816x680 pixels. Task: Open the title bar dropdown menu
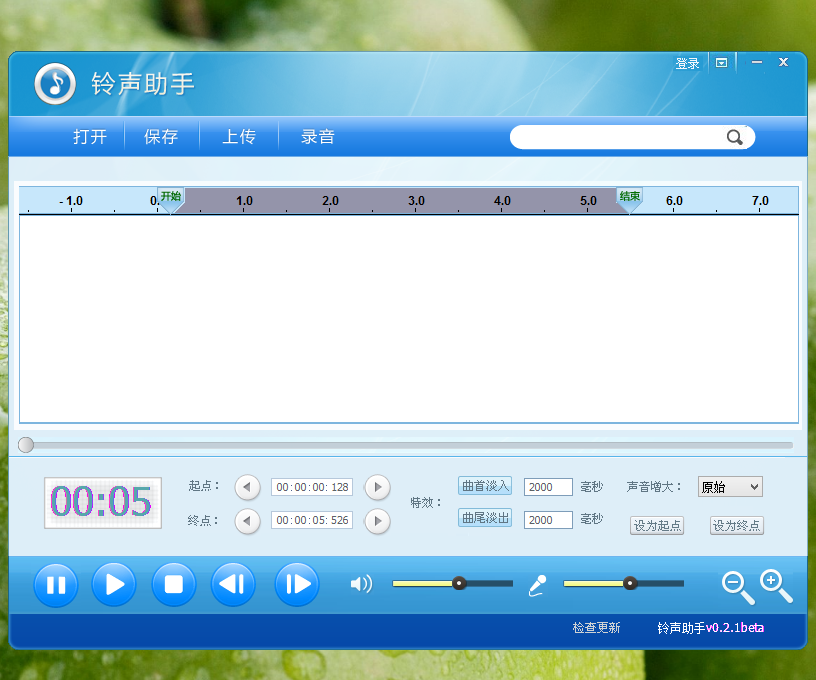coord(721,62)
